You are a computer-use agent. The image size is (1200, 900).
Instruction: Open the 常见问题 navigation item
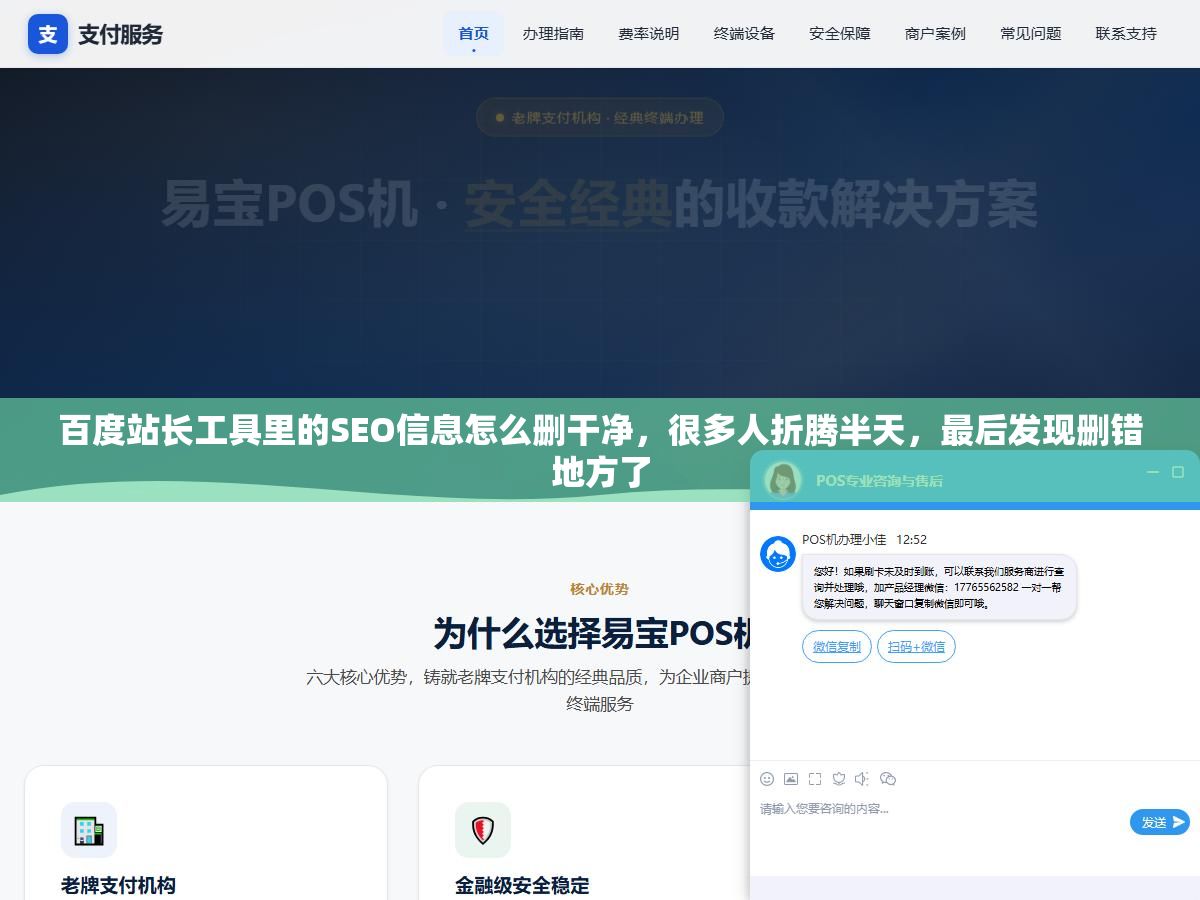click(1031, 33)
